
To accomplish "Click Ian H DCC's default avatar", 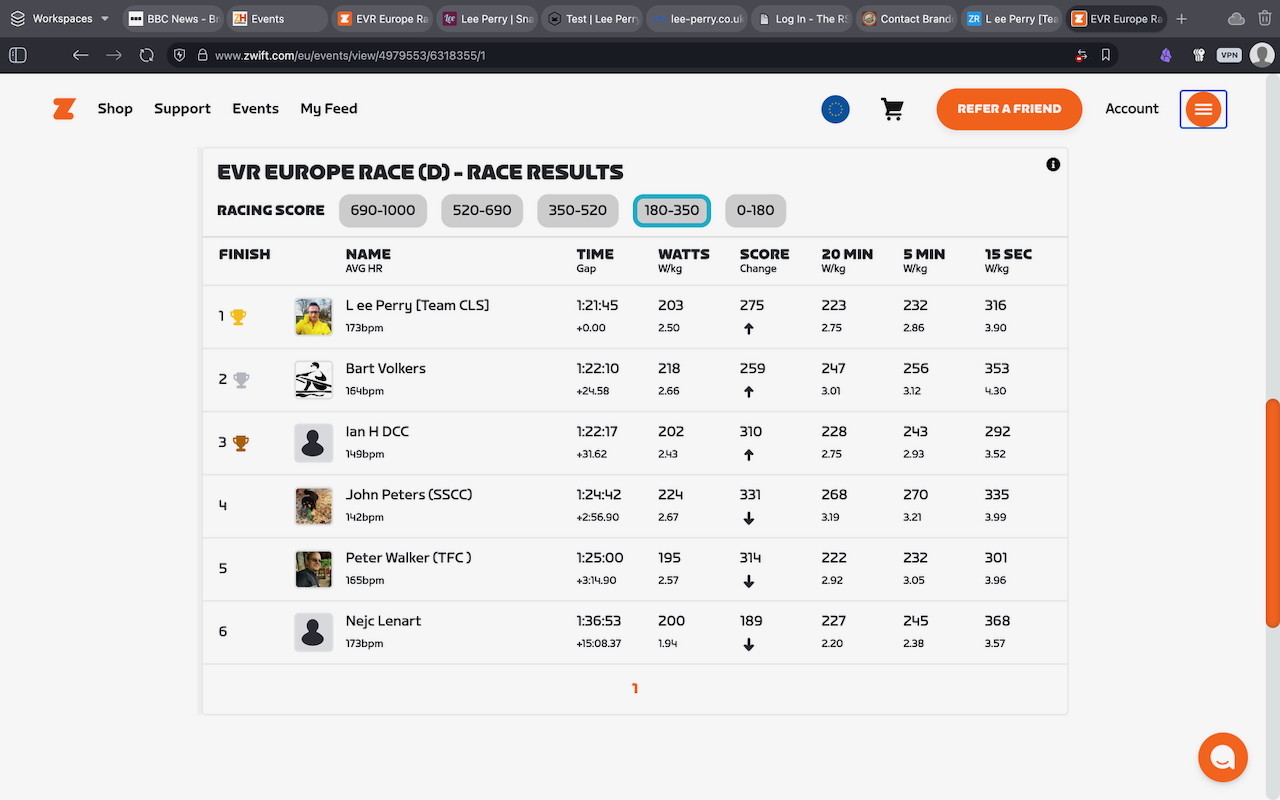I will click(313, 443).
